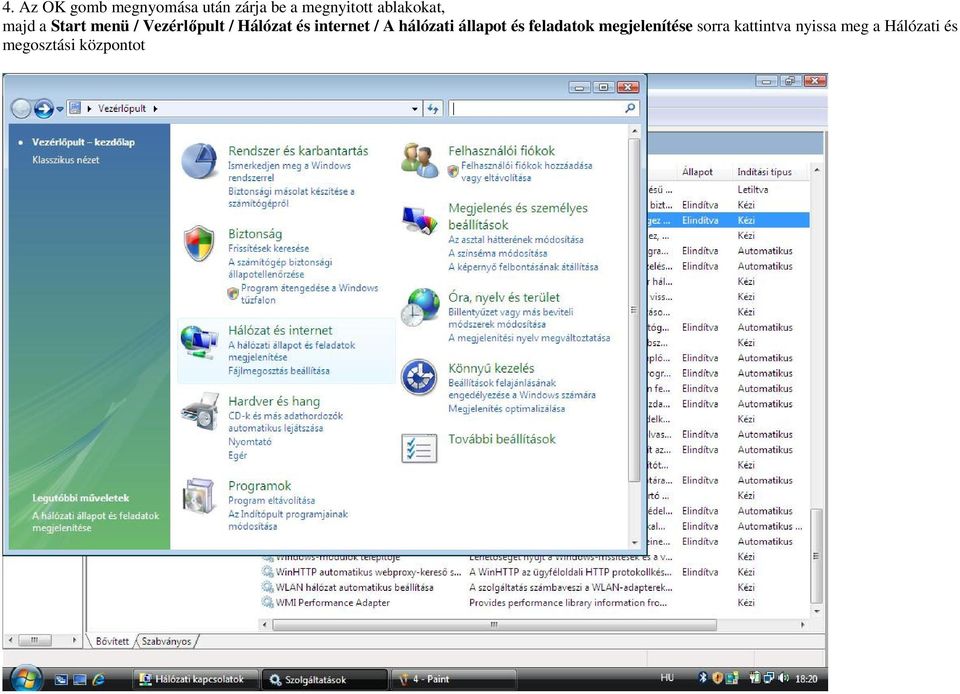Click the back navigation arrow
This screenshot has height=694, width=960.
point(21,108)
